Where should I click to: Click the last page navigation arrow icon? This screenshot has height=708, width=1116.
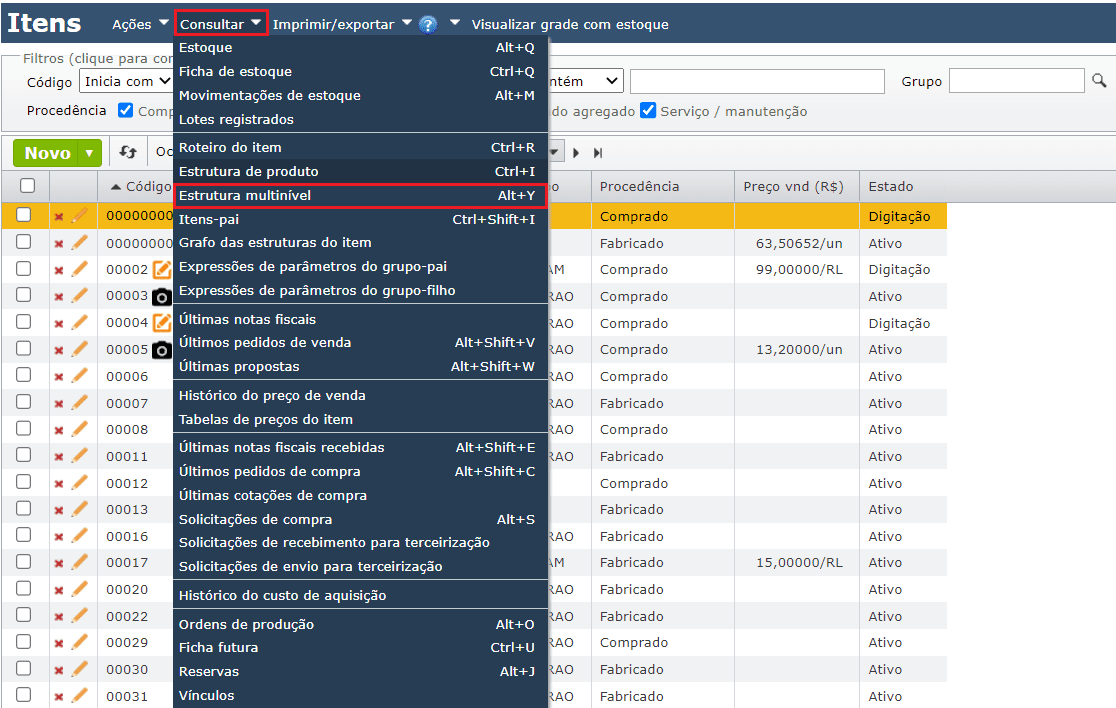[x=598, y=153]
